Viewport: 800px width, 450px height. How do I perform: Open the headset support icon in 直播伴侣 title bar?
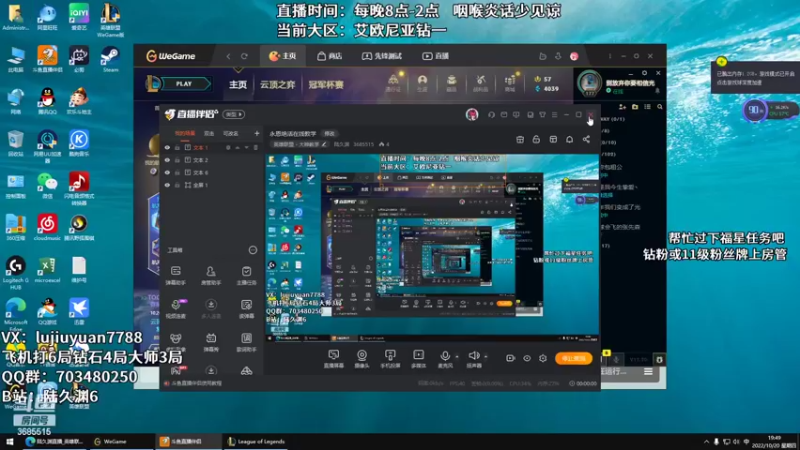[491, 115]
